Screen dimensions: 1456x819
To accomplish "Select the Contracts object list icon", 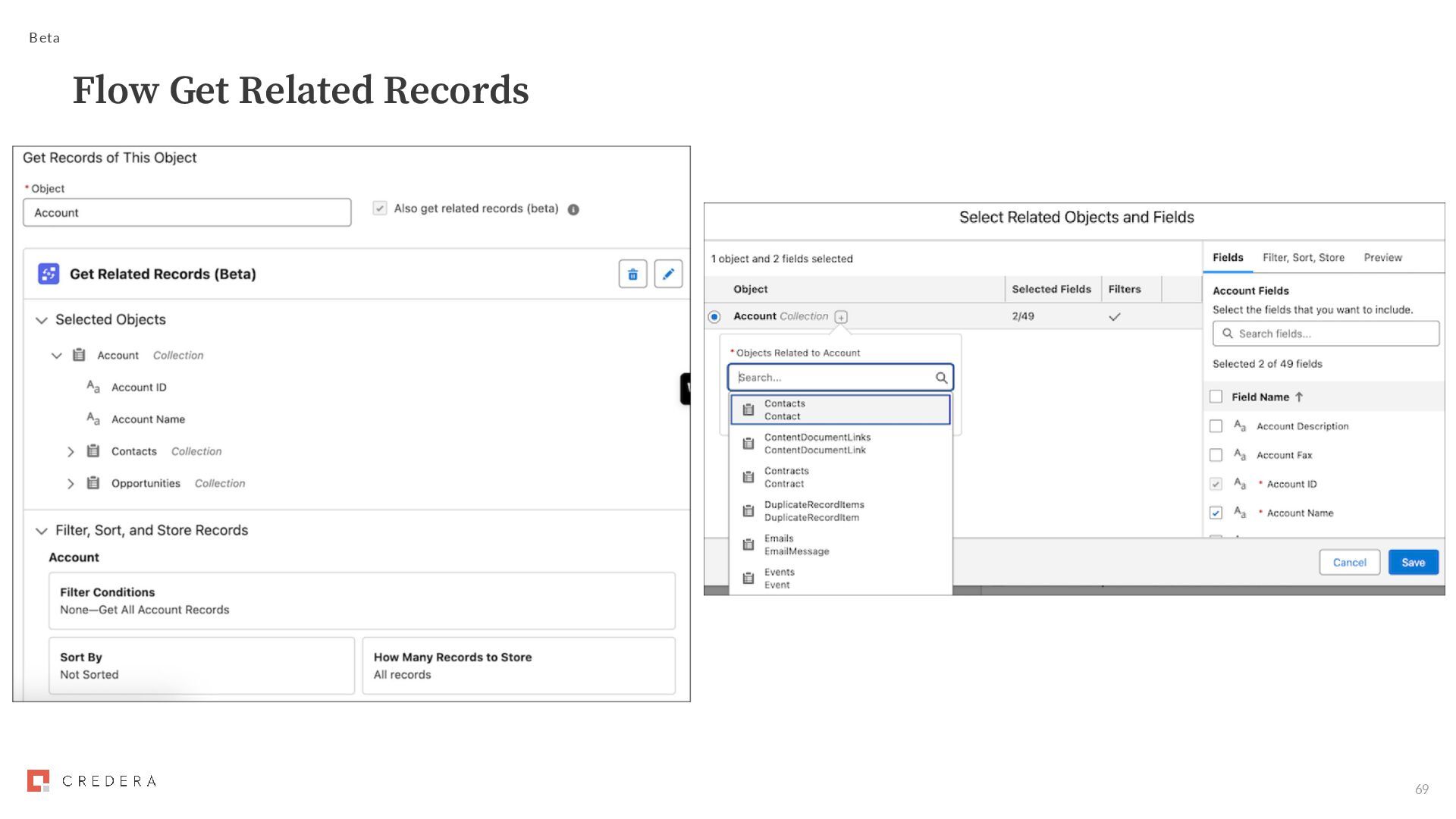I will coord(748,477).
